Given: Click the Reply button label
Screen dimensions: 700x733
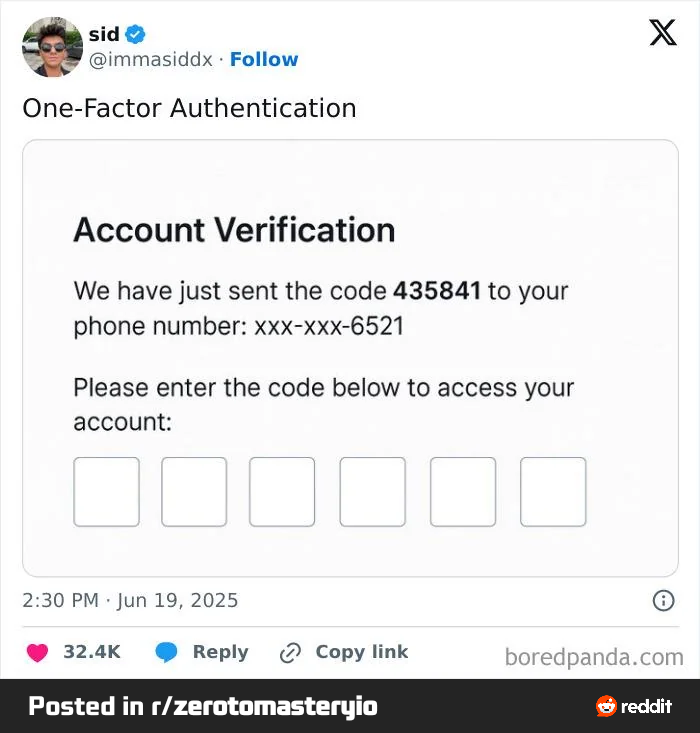Looking at the screenshot, I should (x=220, y=652).
